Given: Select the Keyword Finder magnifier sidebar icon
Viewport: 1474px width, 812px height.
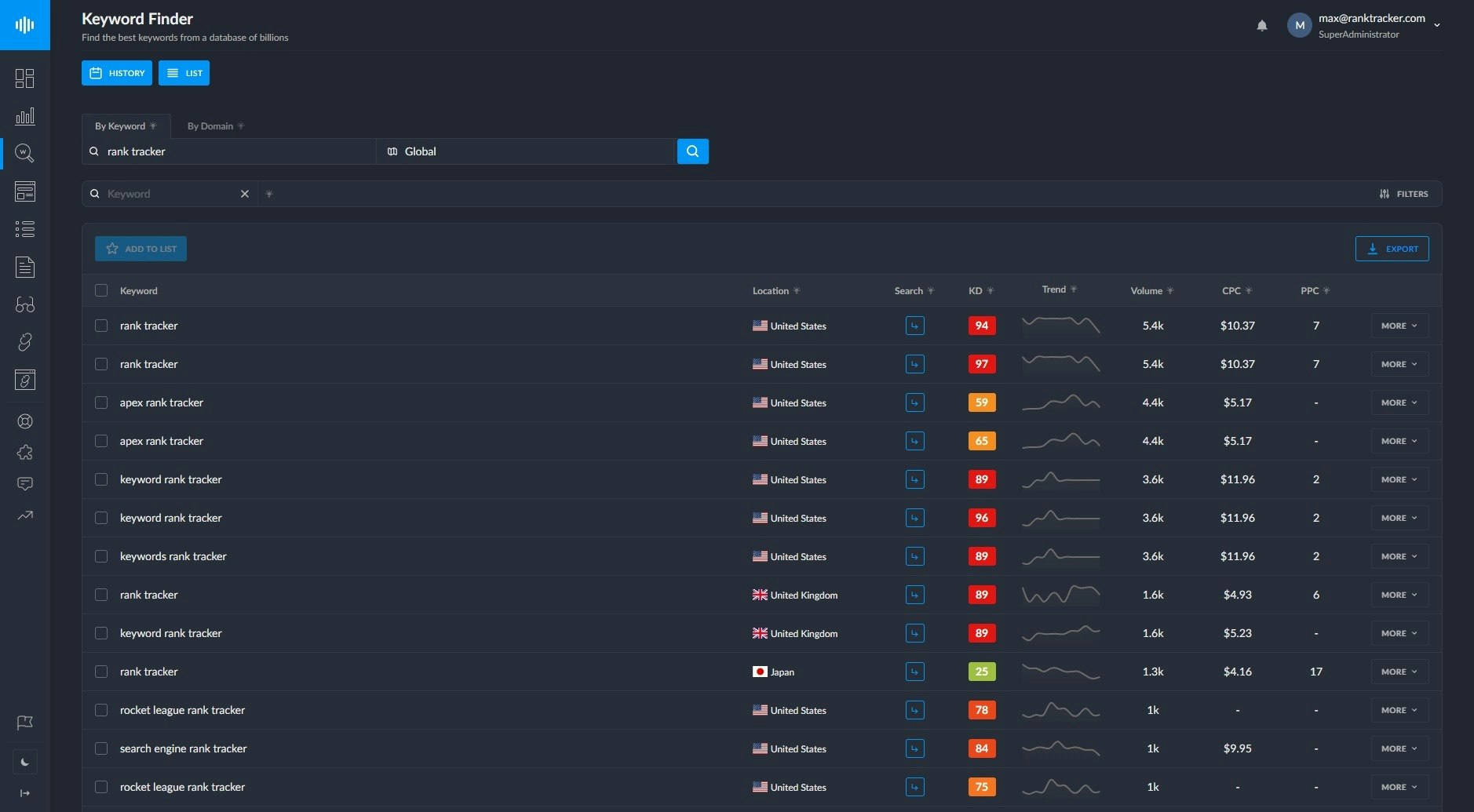Looking at the screenshot, I should (25, 153).
